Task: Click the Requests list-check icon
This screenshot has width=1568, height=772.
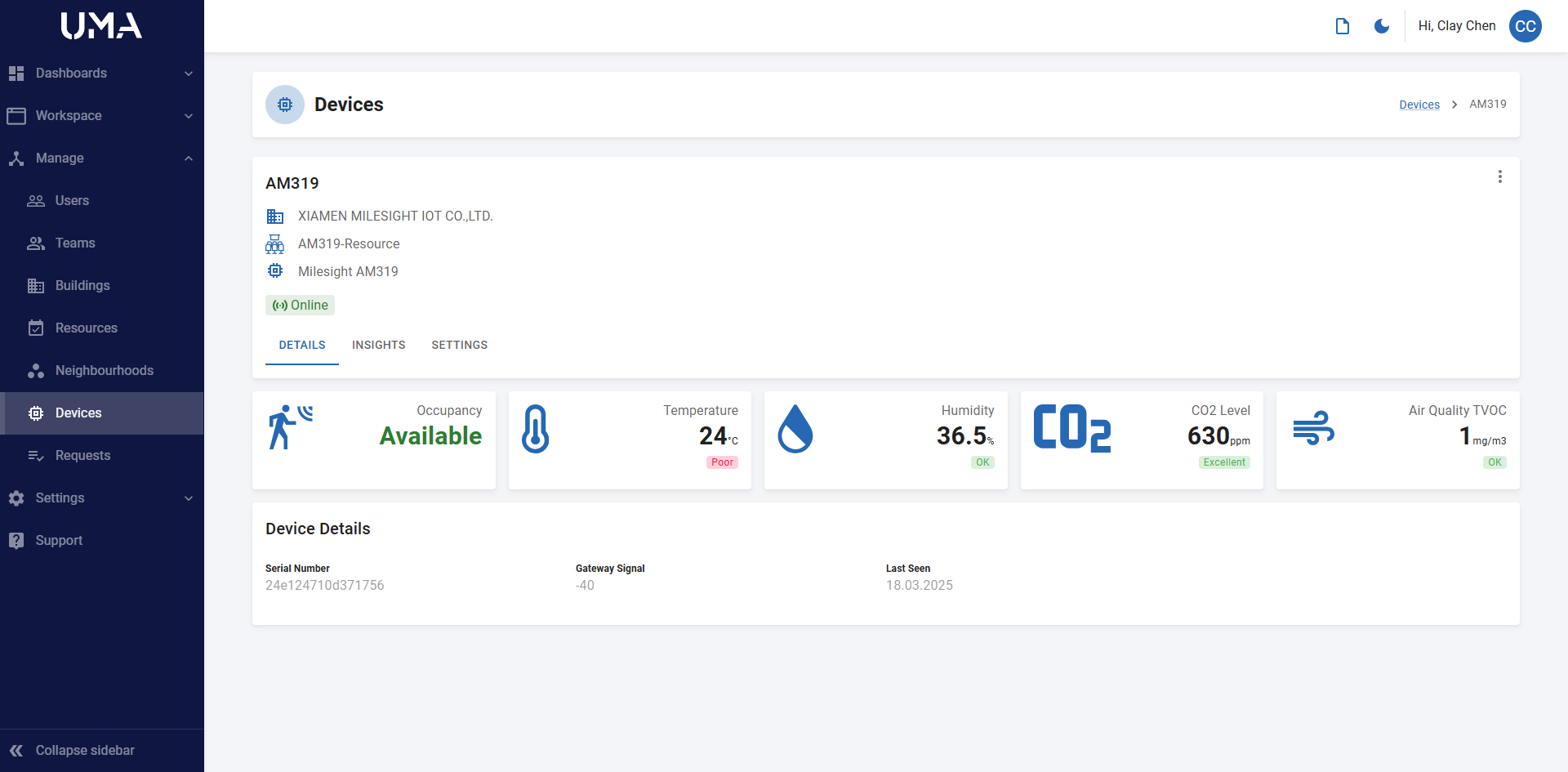Action: (36, 456)
